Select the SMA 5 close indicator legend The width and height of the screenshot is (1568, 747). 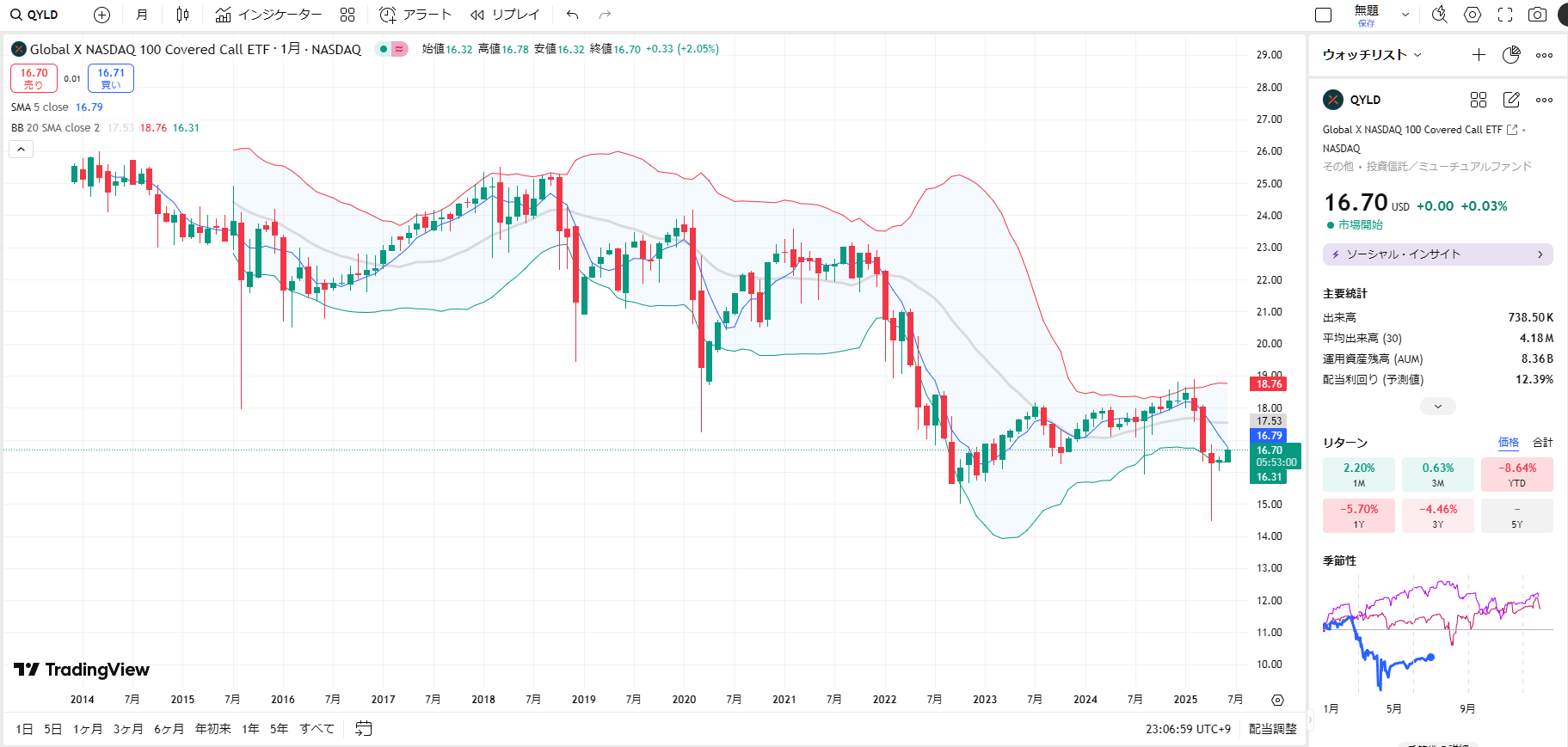click(57, 107)
